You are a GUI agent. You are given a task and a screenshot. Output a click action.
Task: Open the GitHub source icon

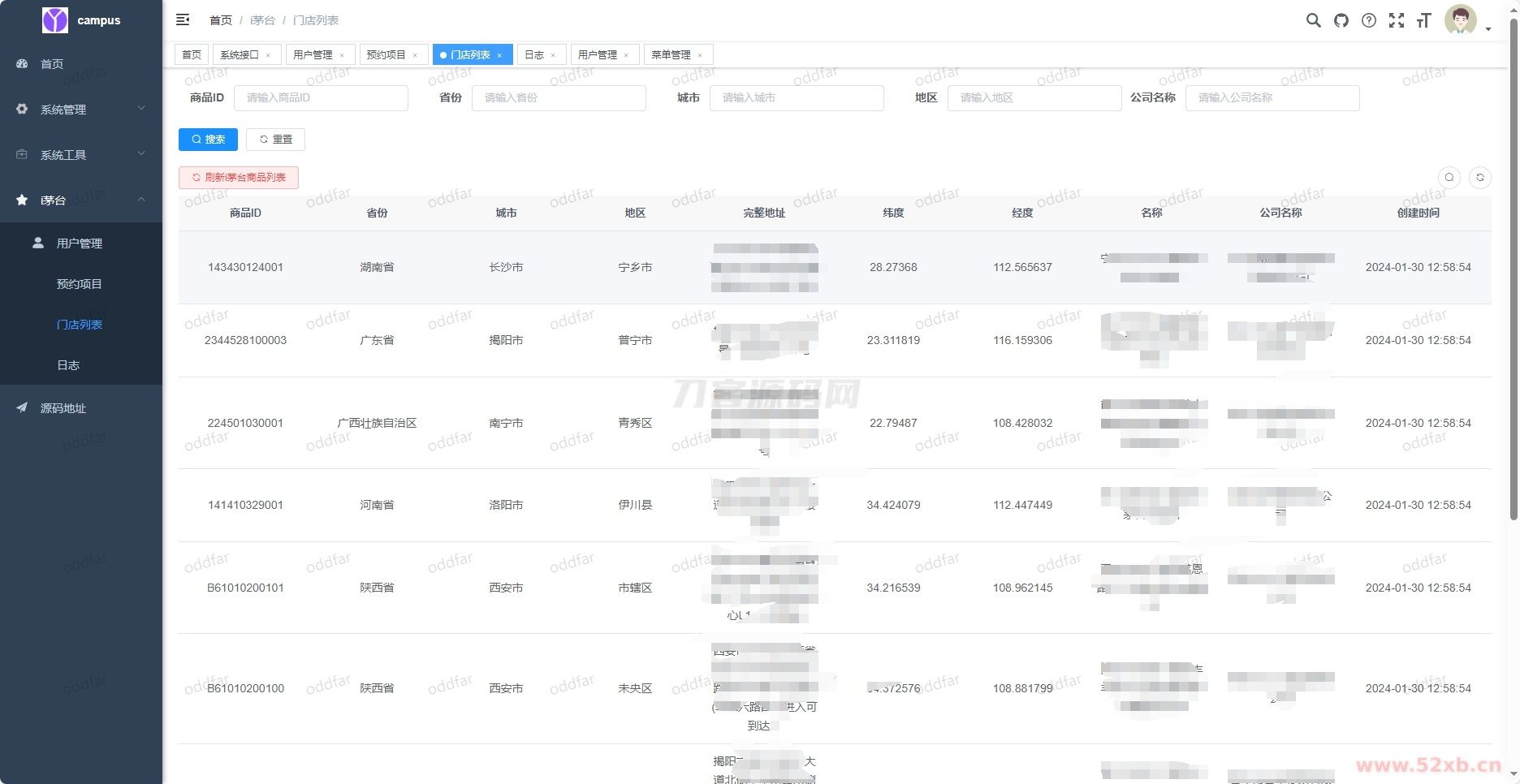point(1341,20)
